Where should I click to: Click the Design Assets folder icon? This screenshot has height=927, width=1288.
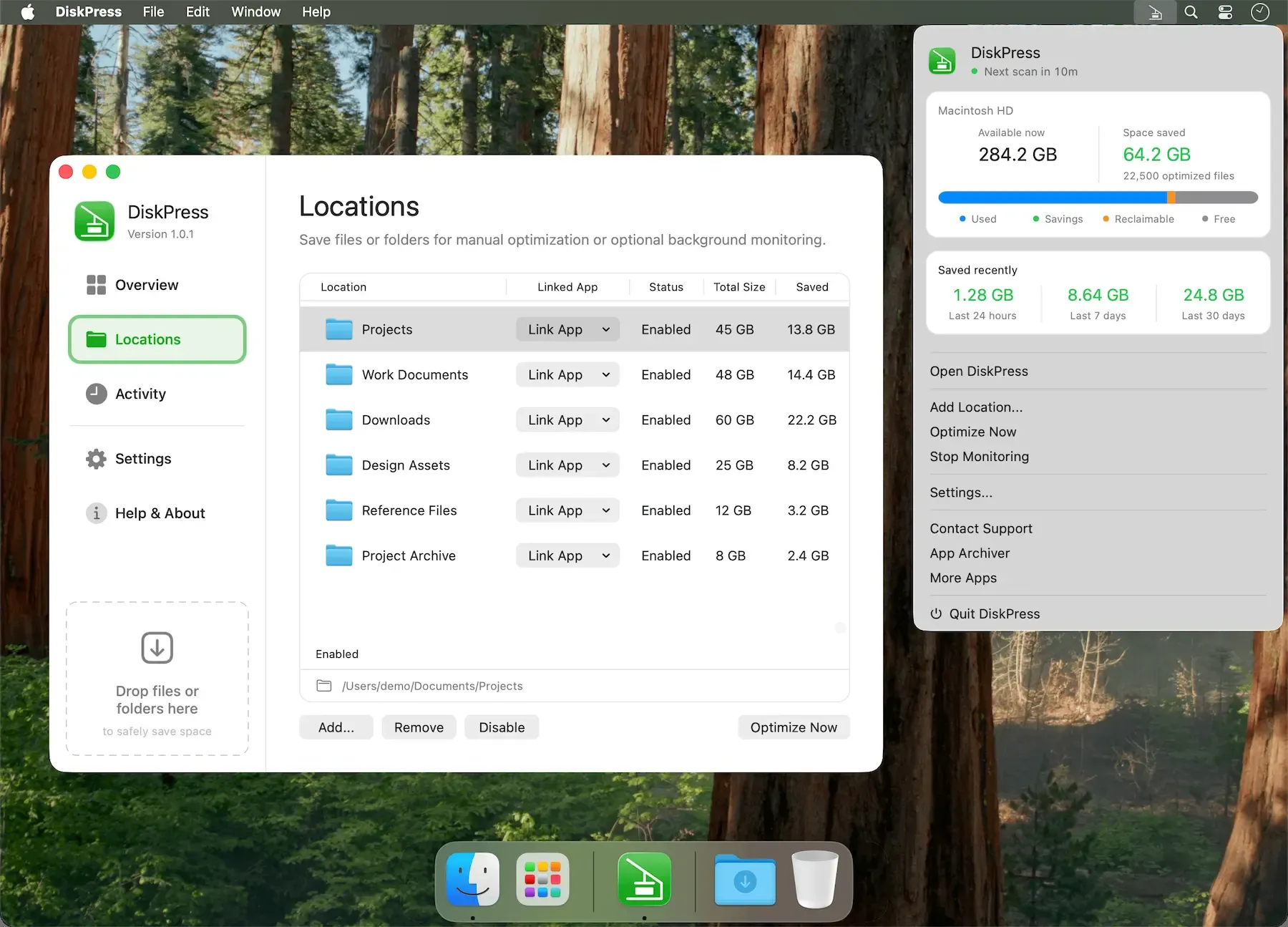pyautogui.click(x=339, y=465)
